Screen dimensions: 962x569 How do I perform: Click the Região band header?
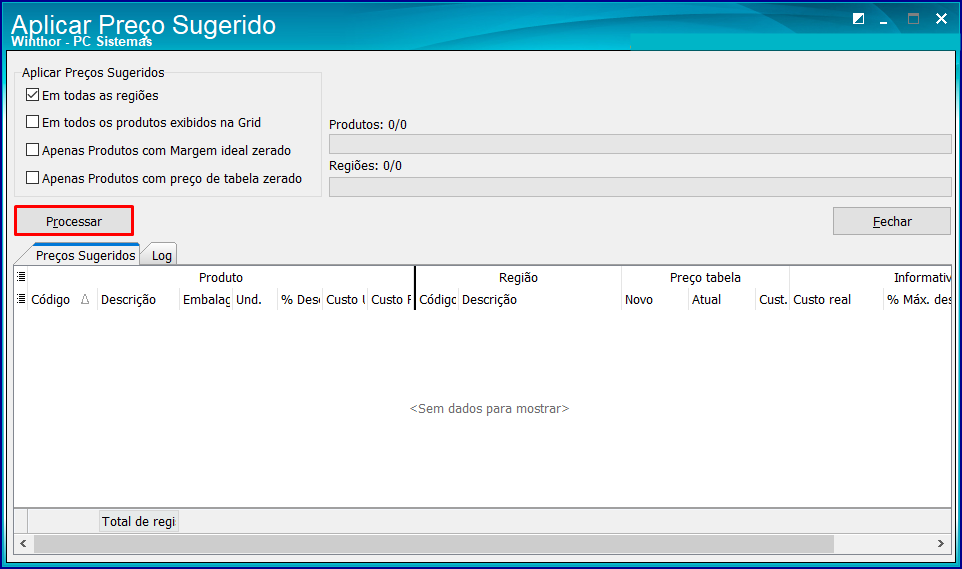click(x=518, y=277)
